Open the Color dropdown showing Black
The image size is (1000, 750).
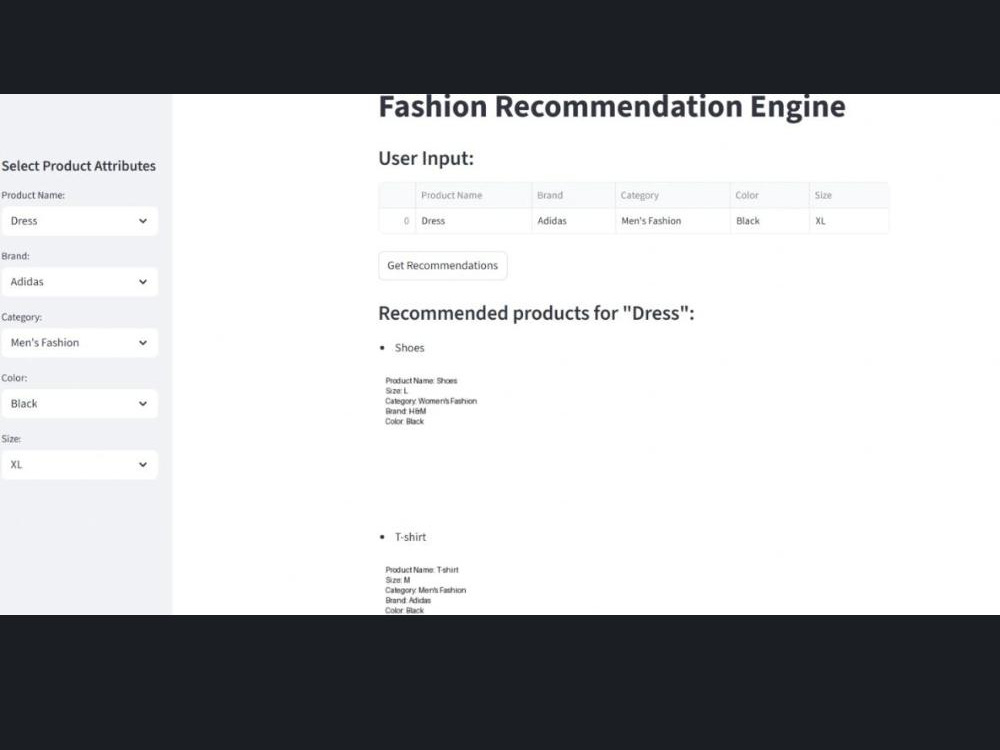pyautogui.click(x=79, y=404)
